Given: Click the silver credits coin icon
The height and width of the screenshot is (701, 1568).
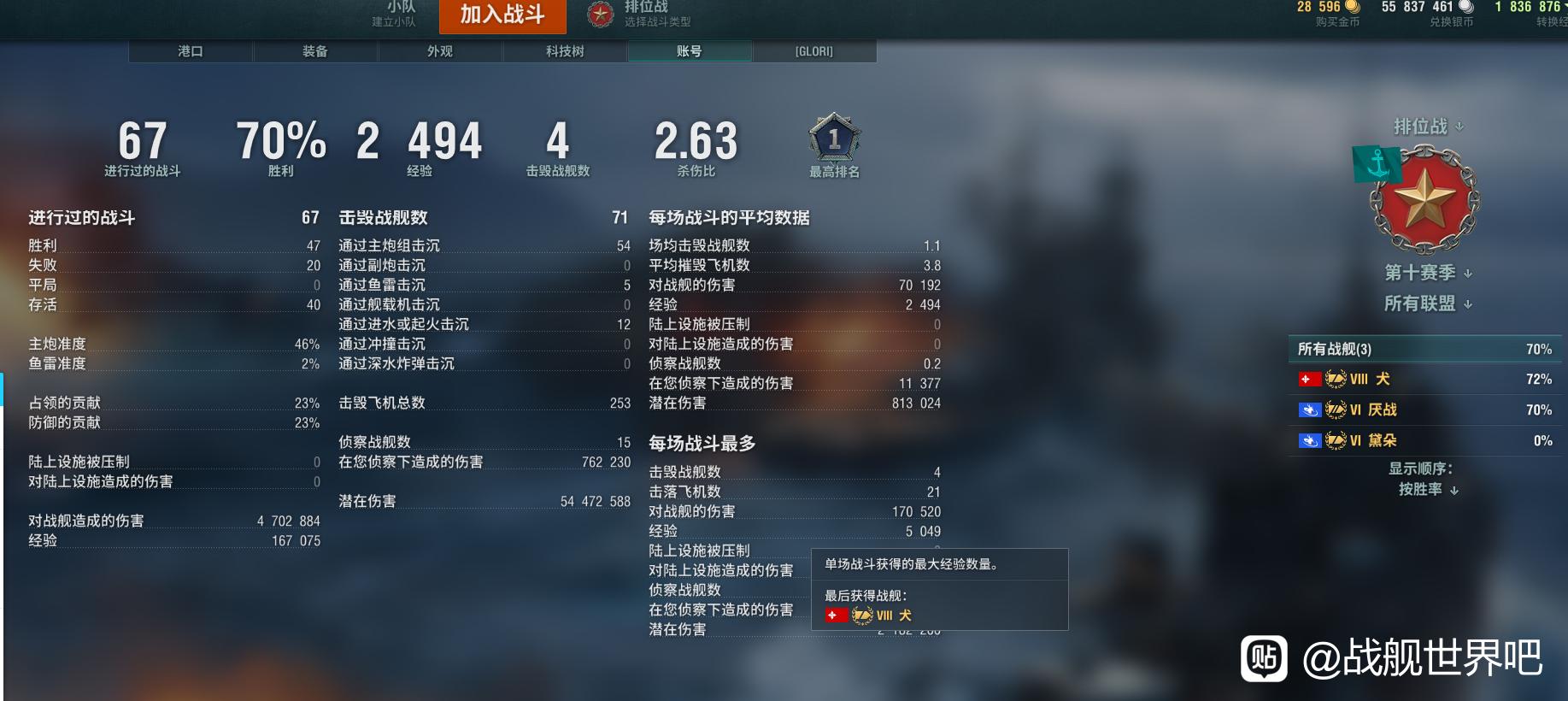Looking at the screenshot, I should [1465, 7].
